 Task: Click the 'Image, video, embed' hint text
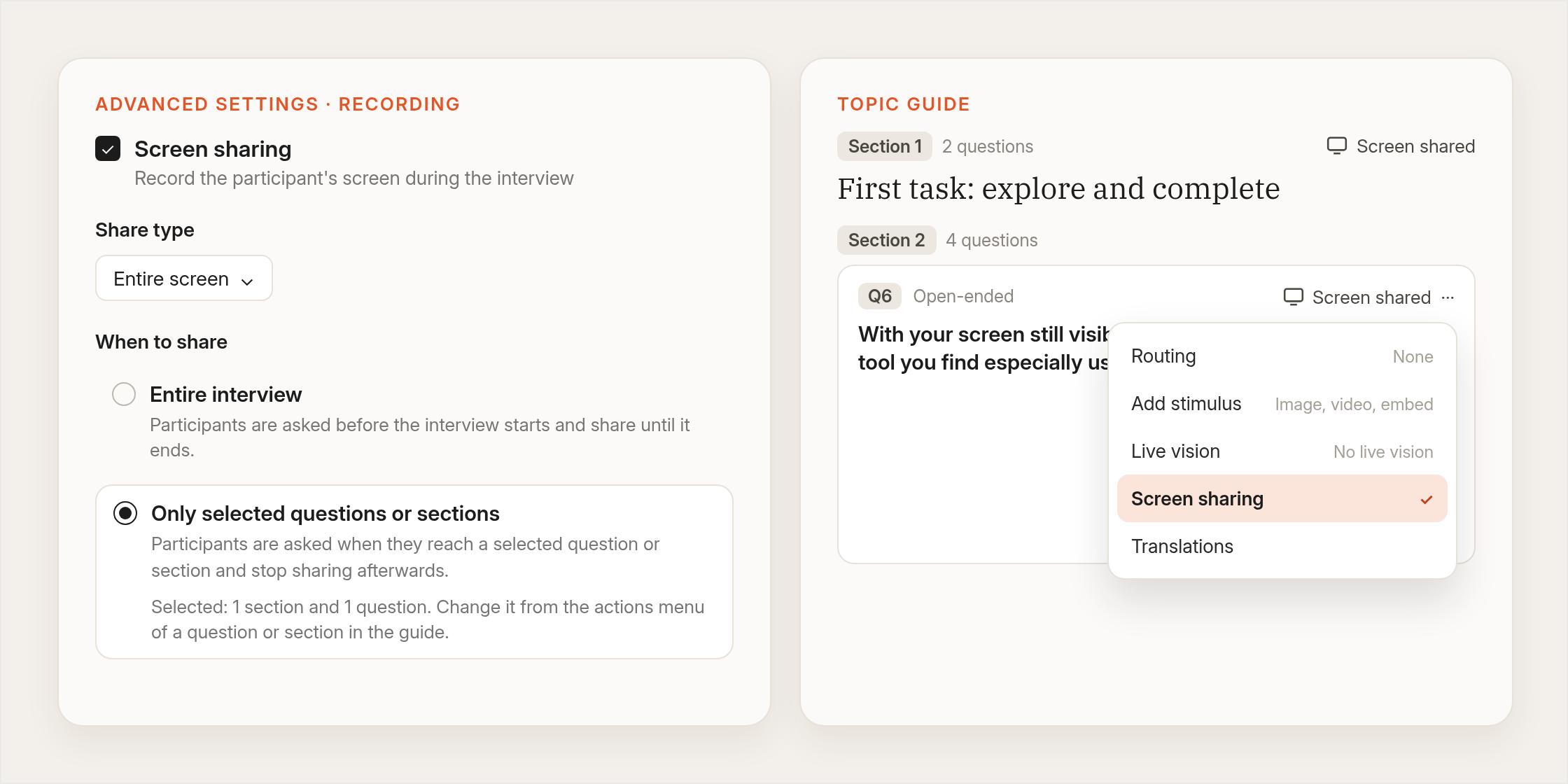(1354, 405)
